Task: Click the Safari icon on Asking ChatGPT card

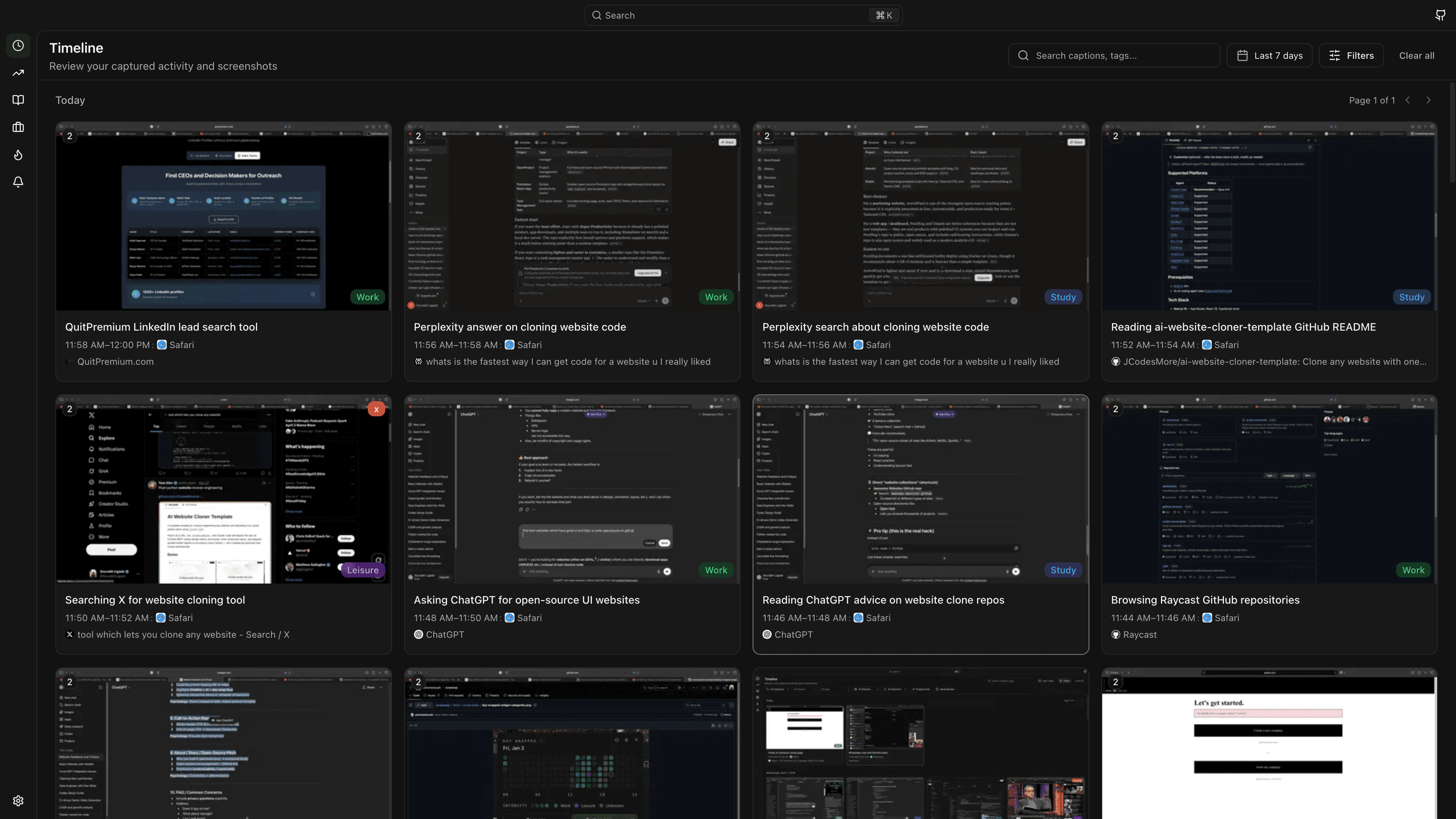Action: [x=509, y=618]
